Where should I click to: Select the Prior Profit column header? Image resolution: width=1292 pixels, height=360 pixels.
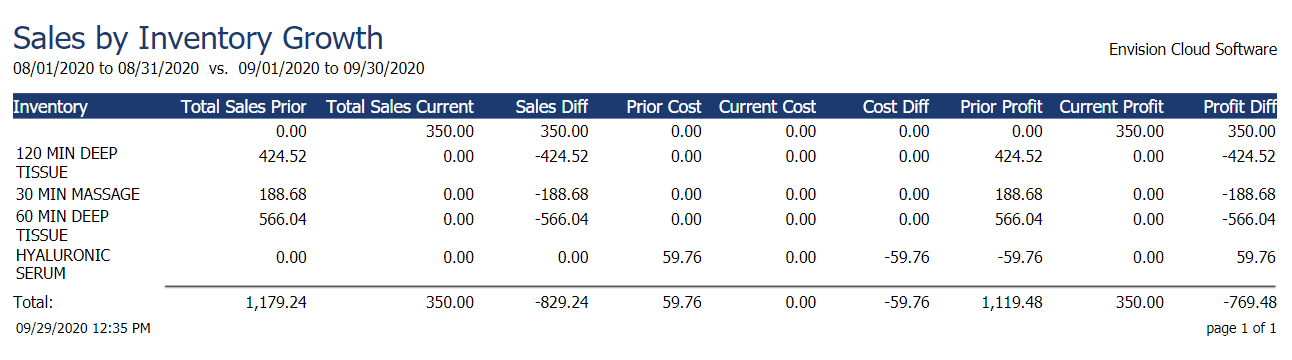[1001, 107]
